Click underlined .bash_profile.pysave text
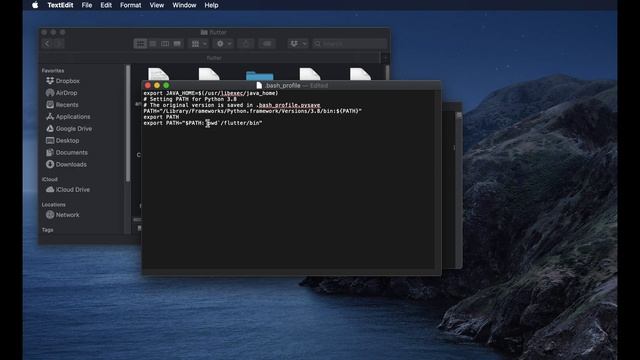Viewport: 640px width, 360px height. tap(288, 105)
